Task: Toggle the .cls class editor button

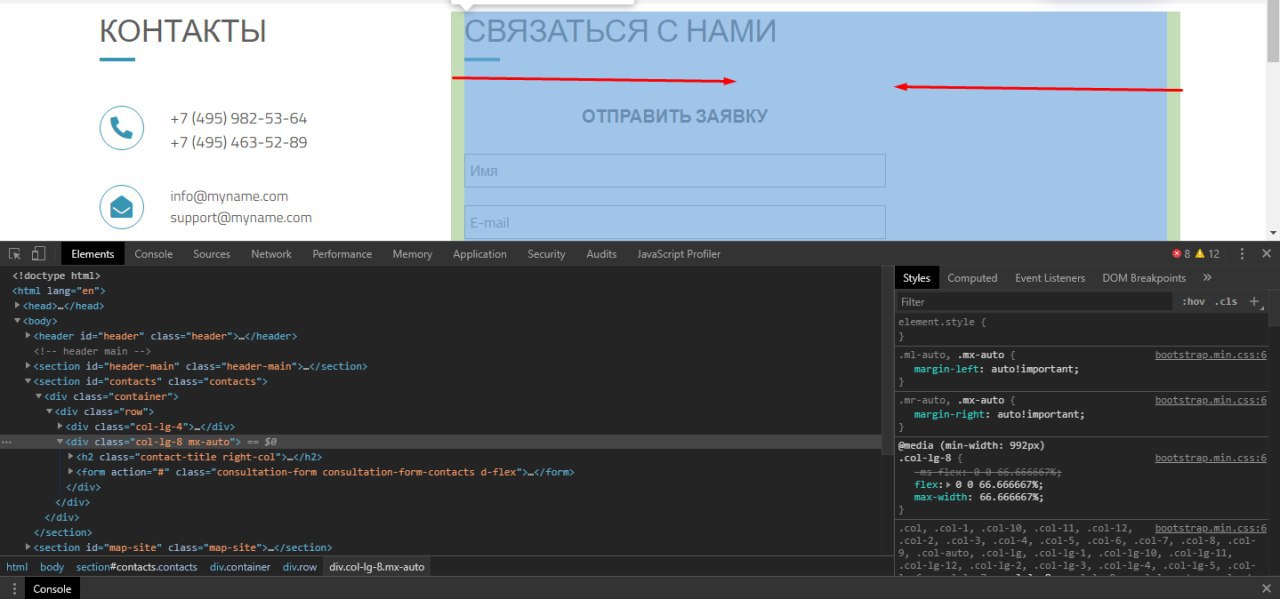Action: point(1226,301)
